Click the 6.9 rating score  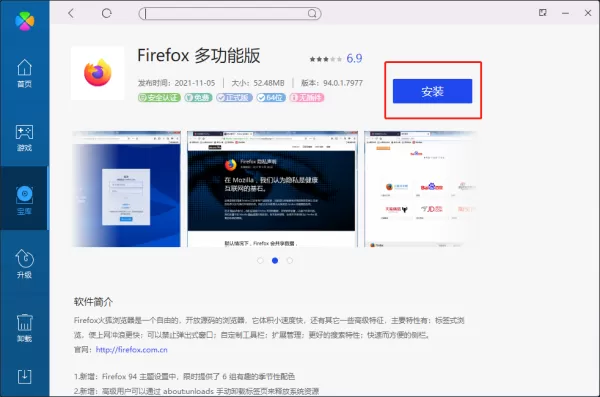(x=354, y=58)
